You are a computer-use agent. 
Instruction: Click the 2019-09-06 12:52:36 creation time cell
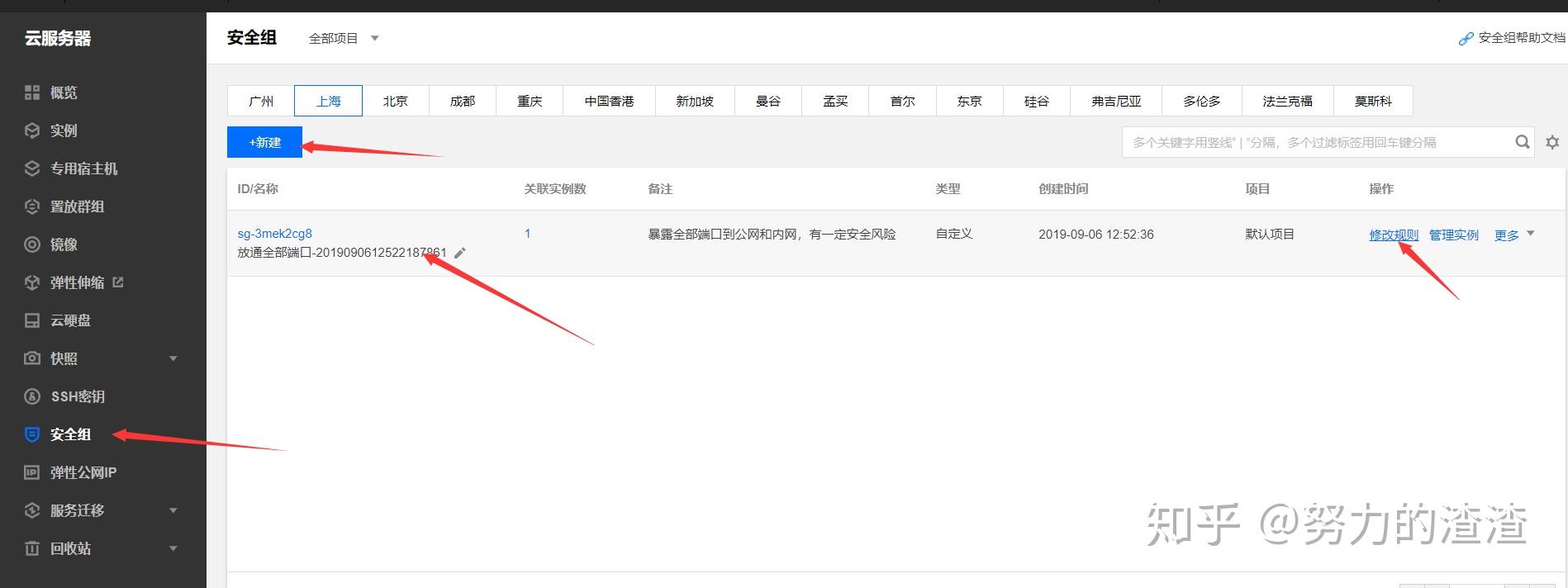point(1096,234)
